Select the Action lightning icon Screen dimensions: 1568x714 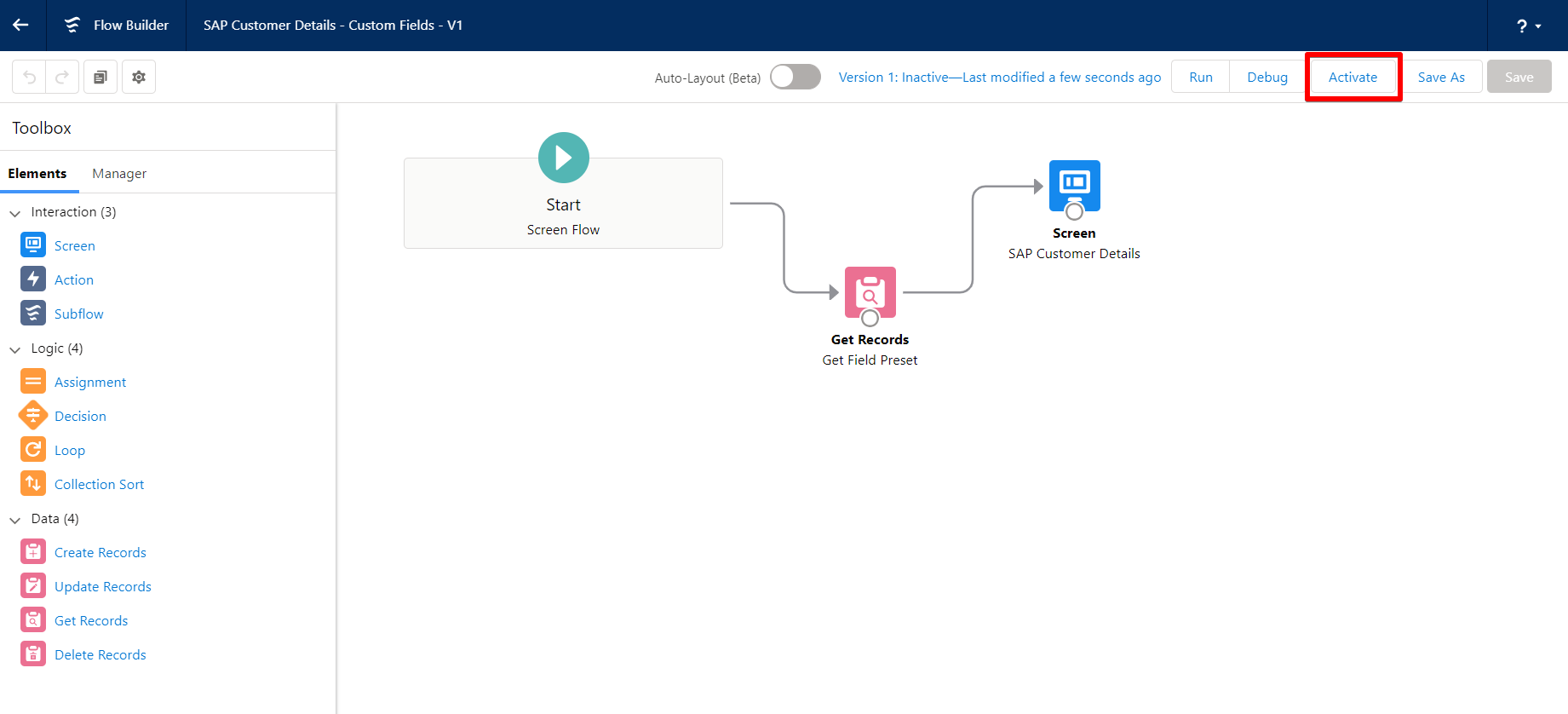[x=33, y=279]
